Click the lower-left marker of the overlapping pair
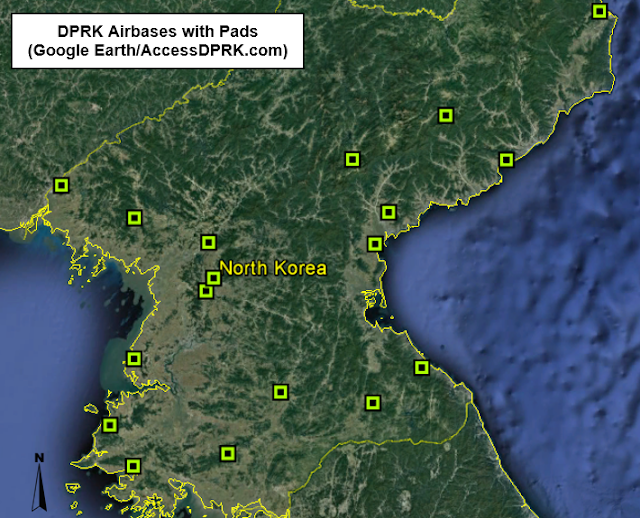Image resolution: width=640 pixels, height=518 pixels. tap(206, 291)
